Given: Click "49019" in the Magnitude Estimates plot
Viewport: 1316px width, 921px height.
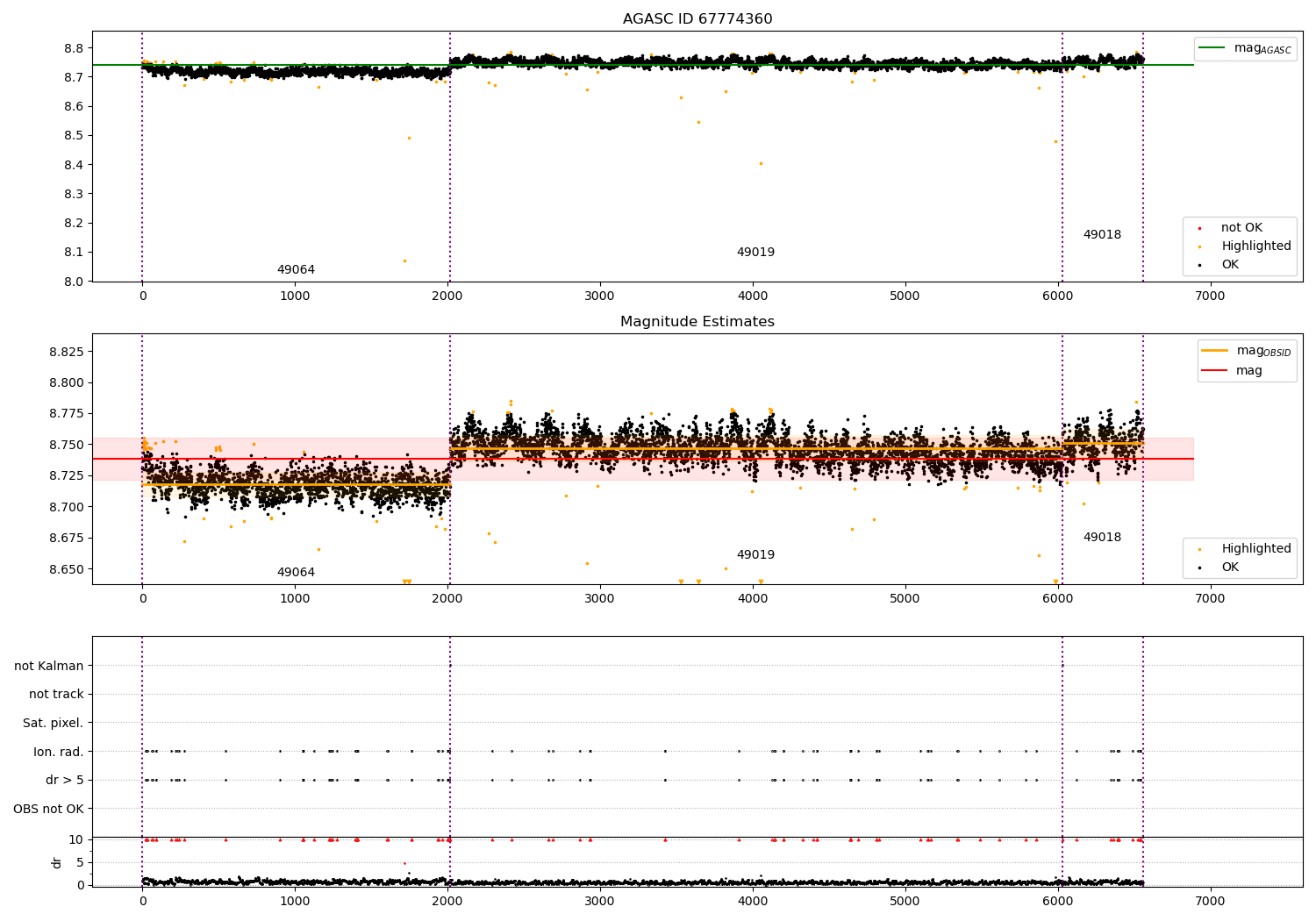Looking at the screenshot, I should [755, 555].
